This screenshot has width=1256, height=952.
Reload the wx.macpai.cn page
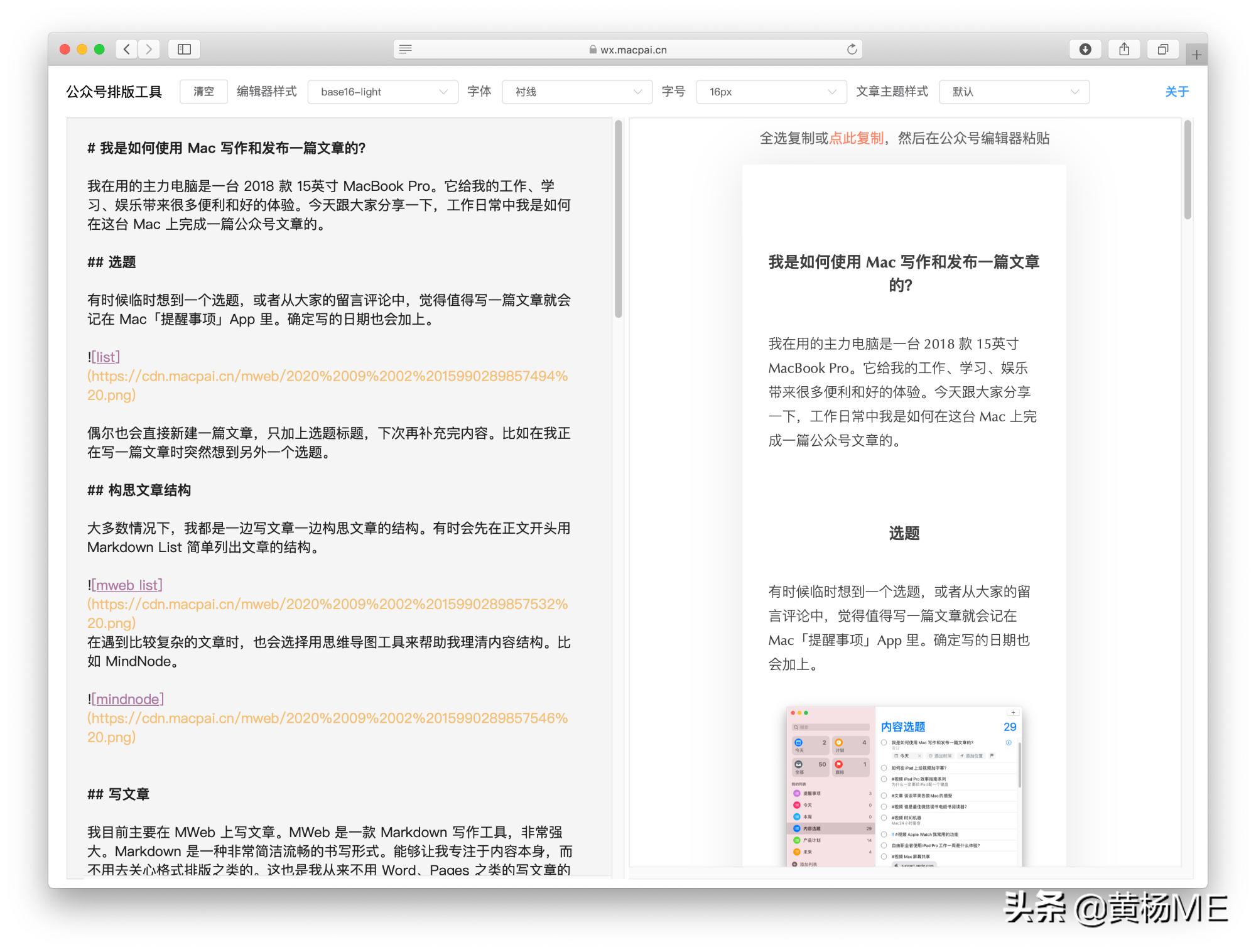[851, 49]
